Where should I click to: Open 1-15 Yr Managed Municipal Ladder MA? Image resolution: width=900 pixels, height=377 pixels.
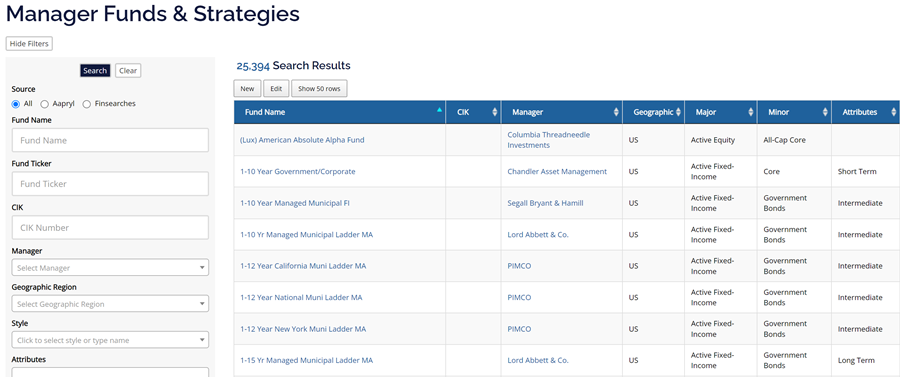coord(307,360)
